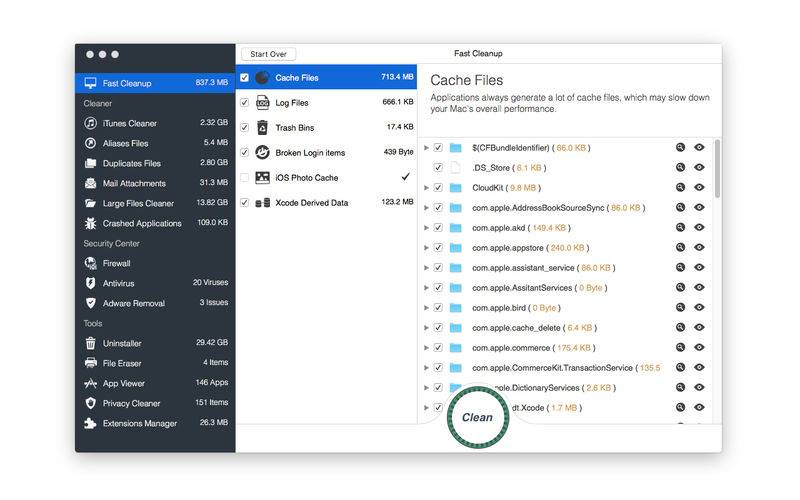
Task: Select the com.apple.commerce file name
Action: tap(511, 348)
